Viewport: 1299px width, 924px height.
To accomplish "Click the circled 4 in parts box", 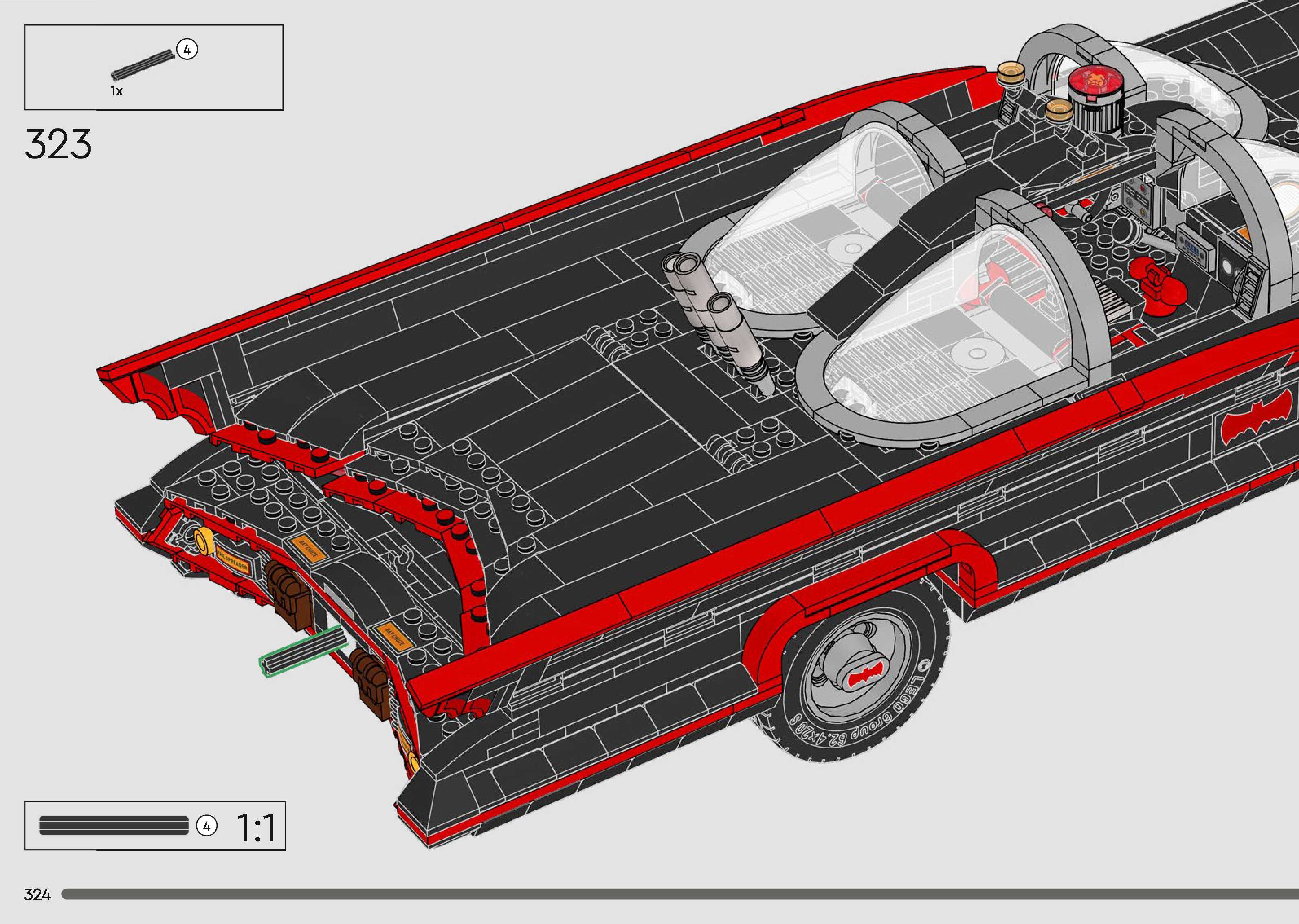I will (187, 50).
